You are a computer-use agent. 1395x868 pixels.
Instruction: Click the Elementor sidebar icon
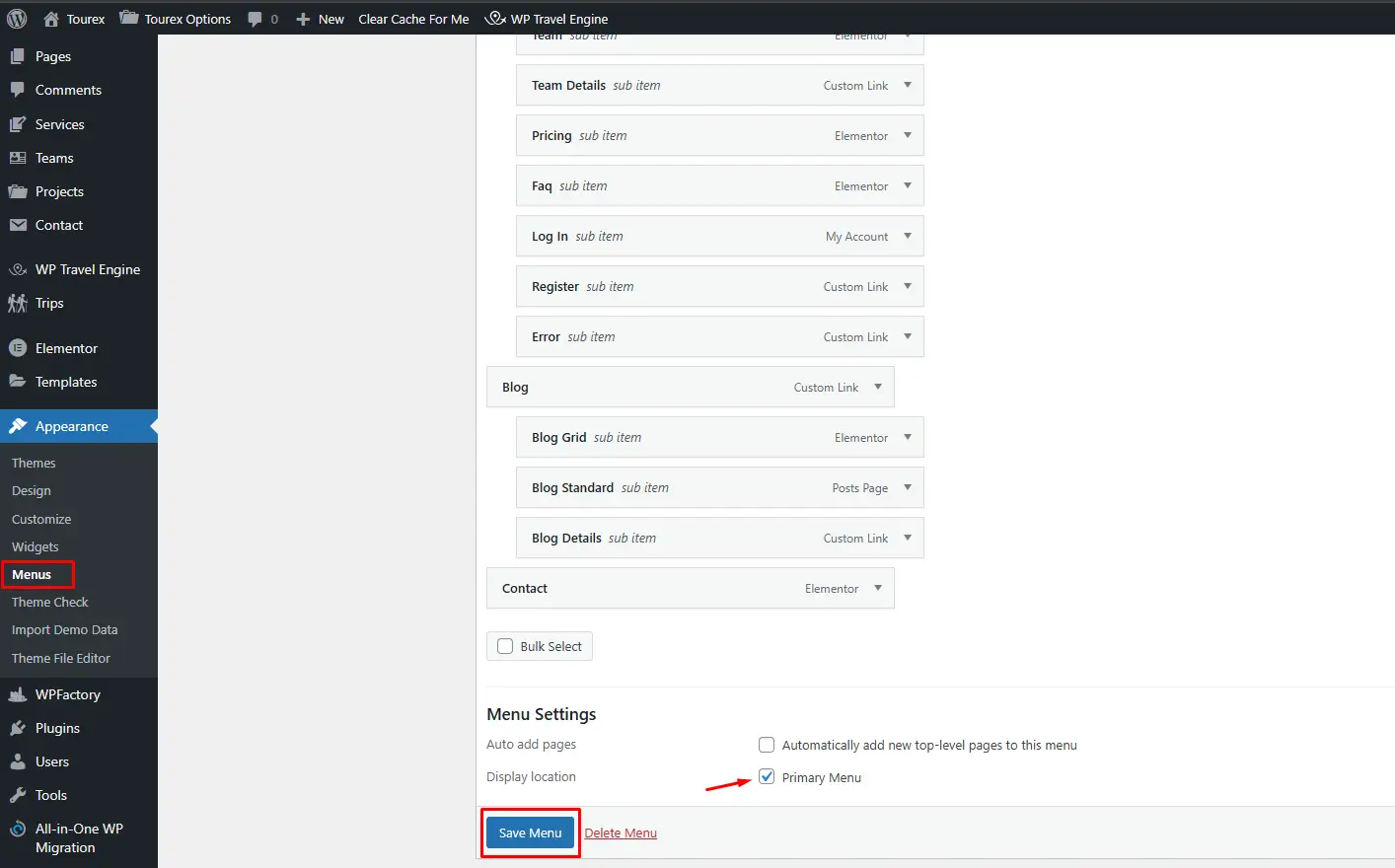[x=17, y=348]
